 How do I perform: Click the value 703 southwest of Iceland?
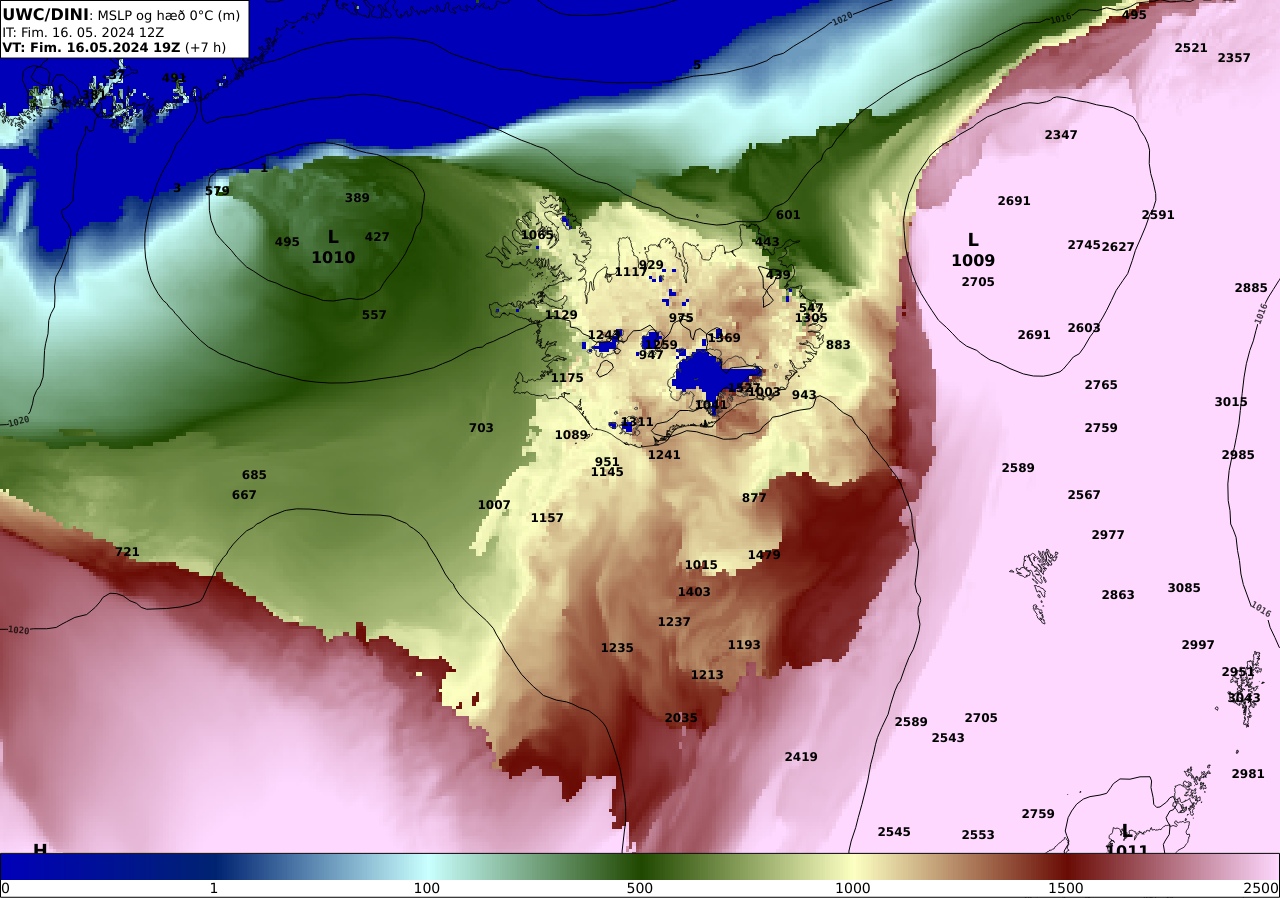481,428
